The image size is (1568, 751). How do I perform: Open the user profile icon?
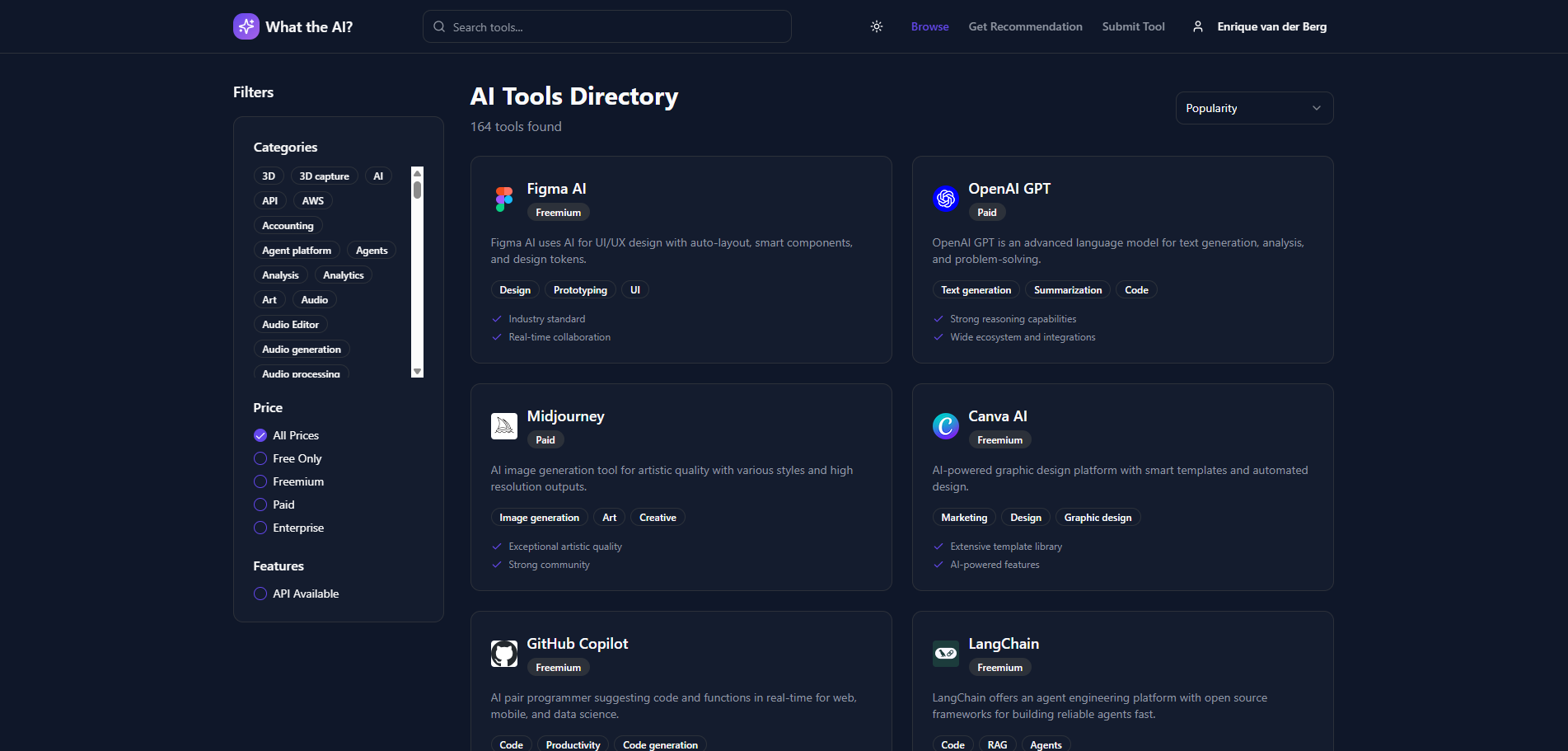[x=1197, y=26]
